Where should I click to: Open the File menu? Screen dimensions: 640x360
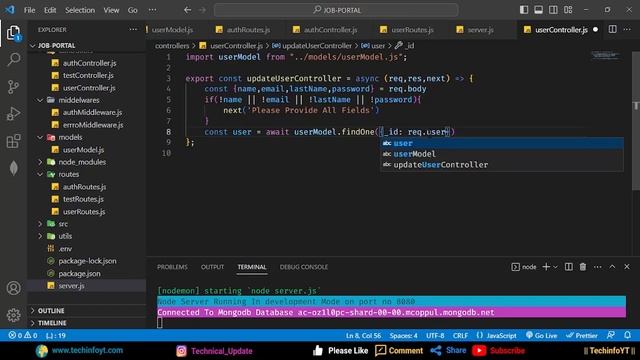click(29, 10)
